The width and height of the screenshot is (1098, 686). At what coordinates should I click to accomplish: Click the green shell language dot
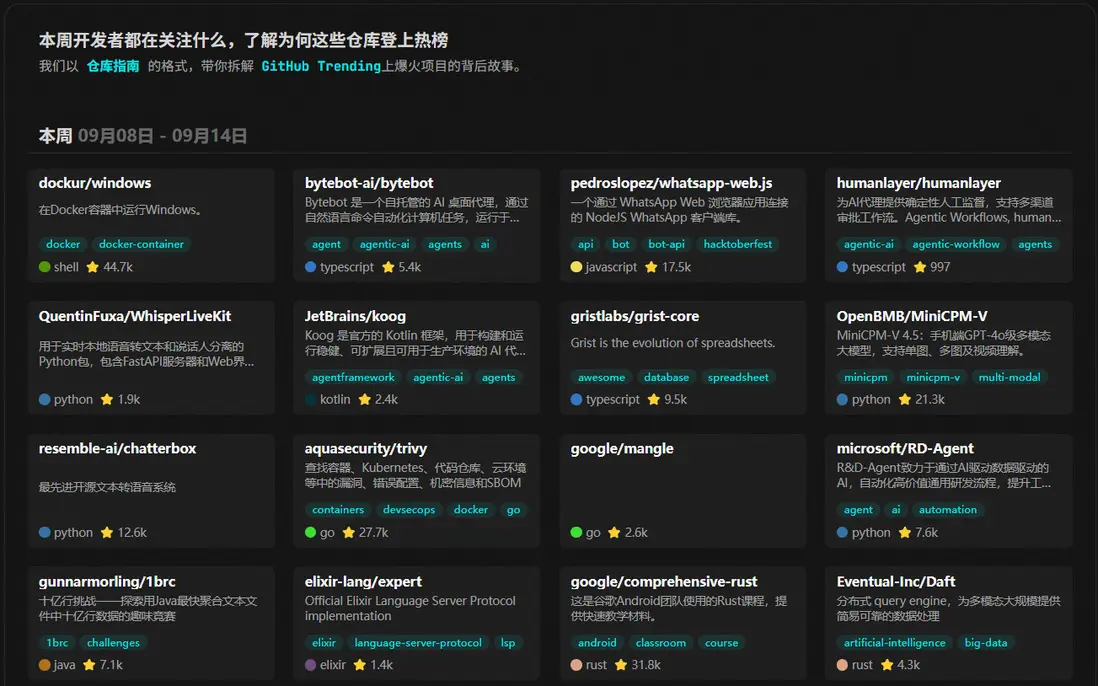[45, 267]
